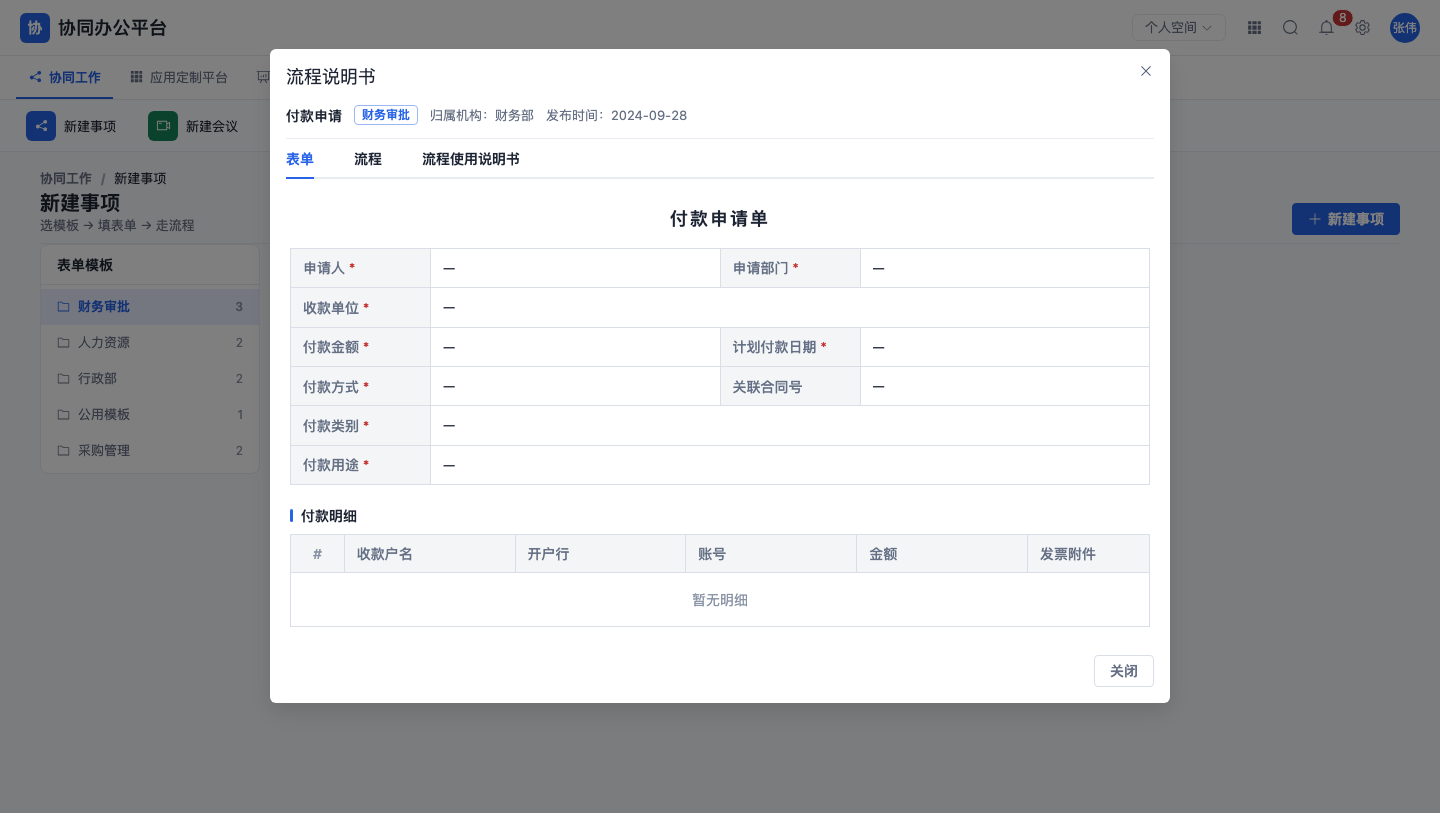Select the 财务审批 template category row
Screen dimensions: 1440x813
point(150,307)
